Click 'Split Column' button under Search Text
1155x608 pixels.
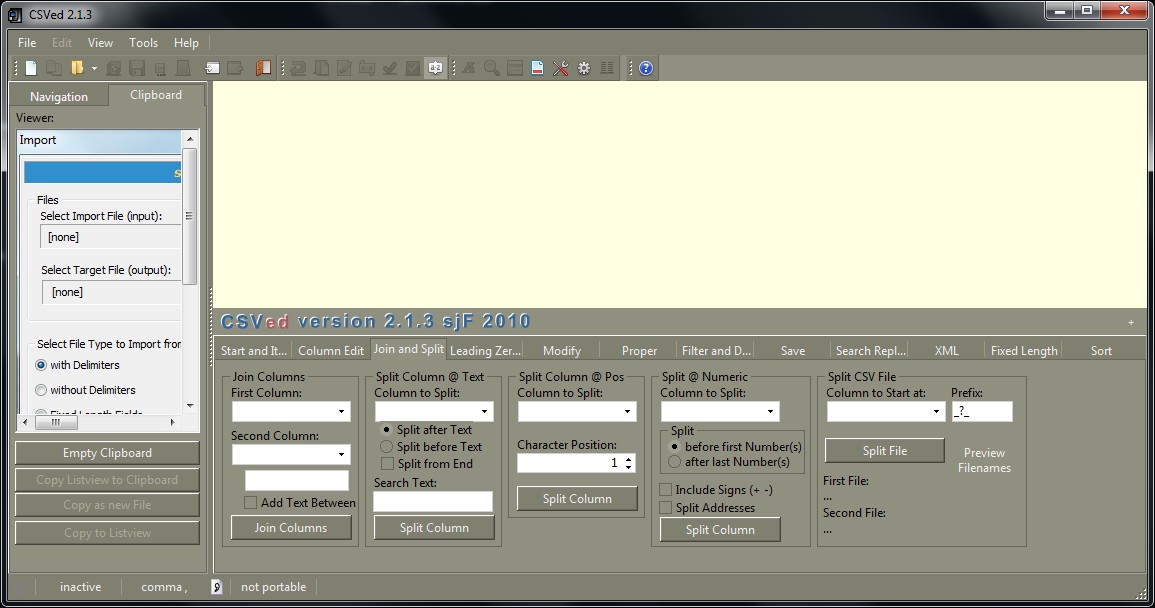pyautogui.click(x=434, y=528)
